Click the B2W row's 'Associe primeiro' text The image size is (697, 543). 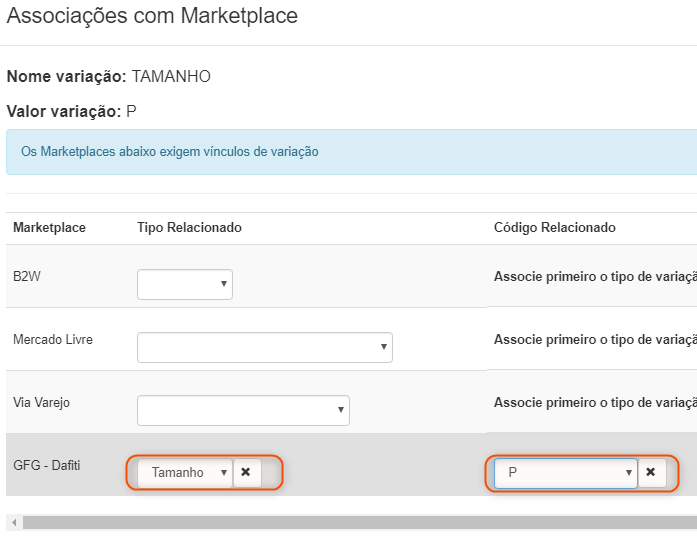[594, 276]
